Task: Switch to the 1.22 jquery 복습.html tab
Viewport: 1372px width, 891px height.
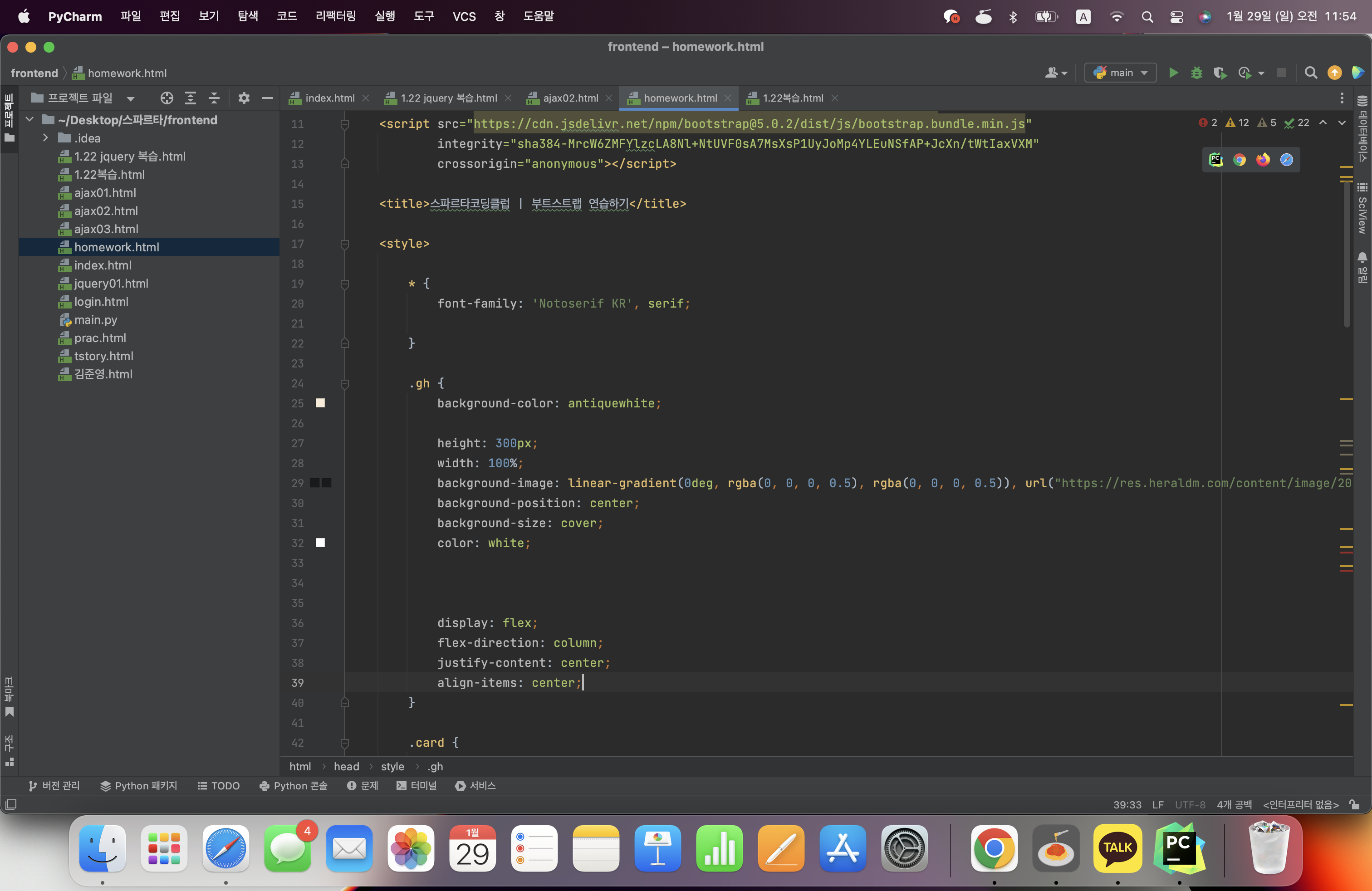Action: tap(449, 98)
